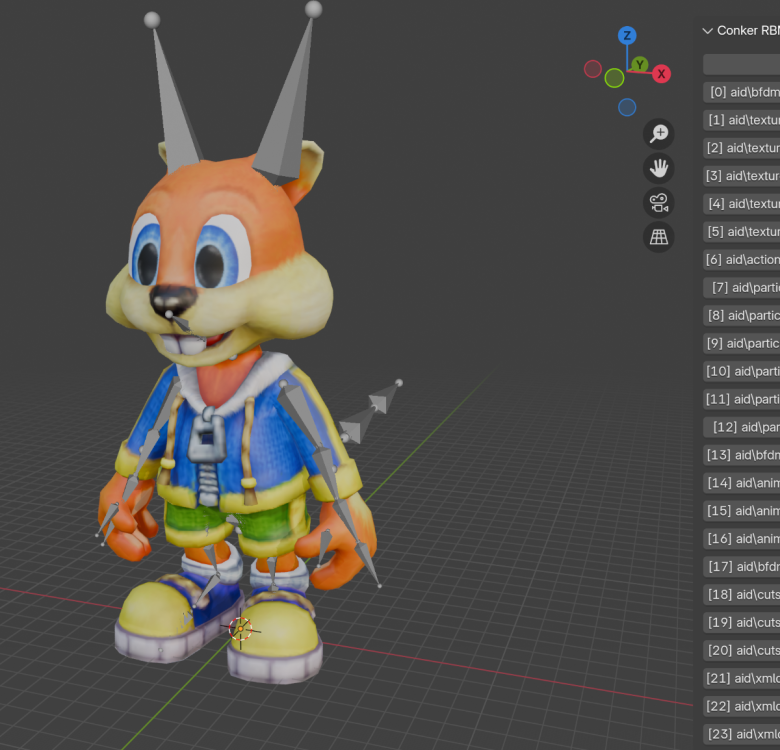Snap view to Y axis on gizmo
The image size is (780, 750).
(640, 64)
